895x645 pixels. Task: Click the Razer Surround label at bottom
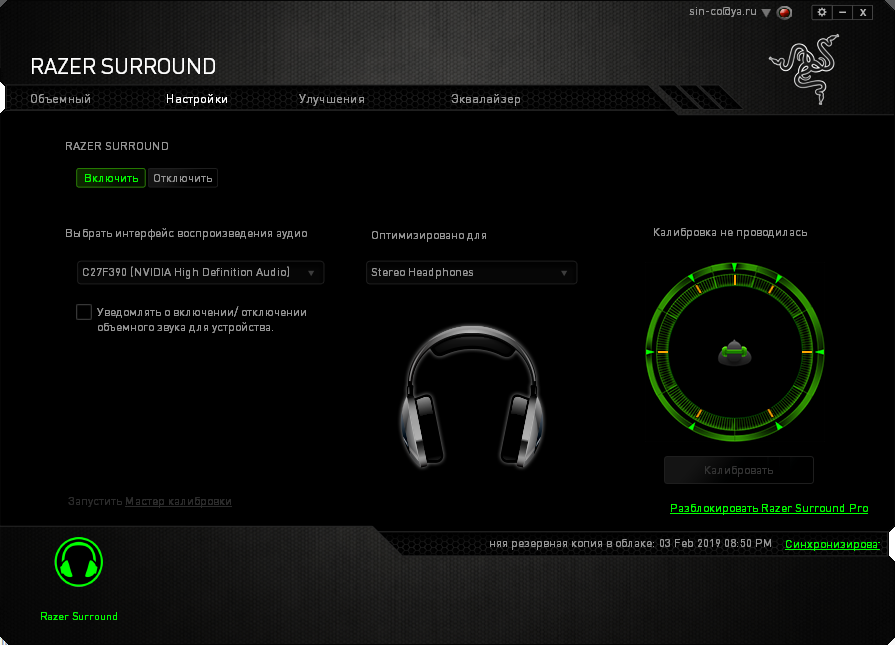79,616
